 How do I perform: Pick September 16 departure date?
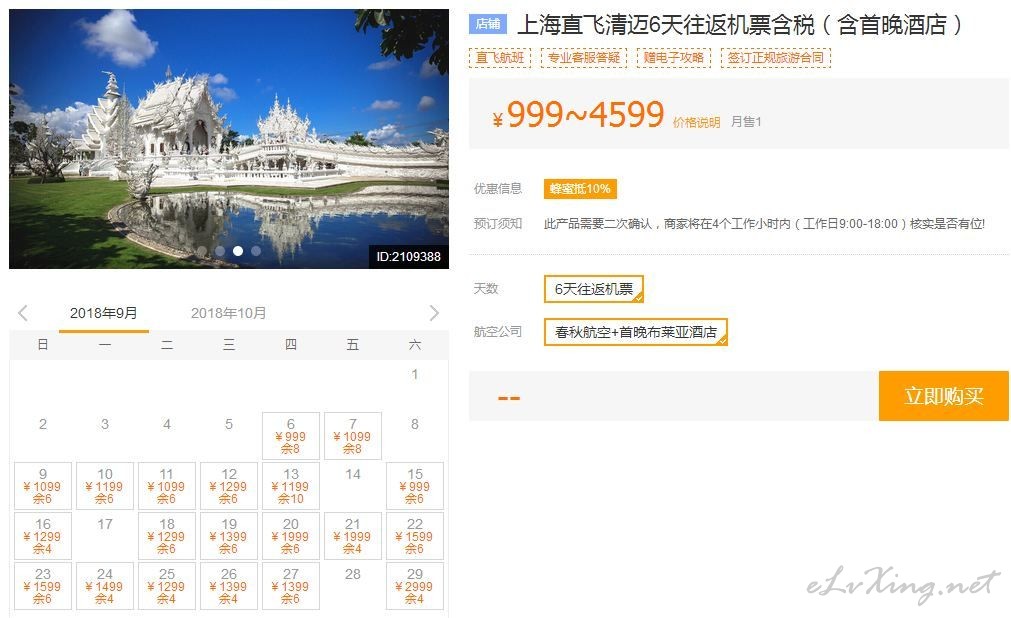click(x=43, y=536)
